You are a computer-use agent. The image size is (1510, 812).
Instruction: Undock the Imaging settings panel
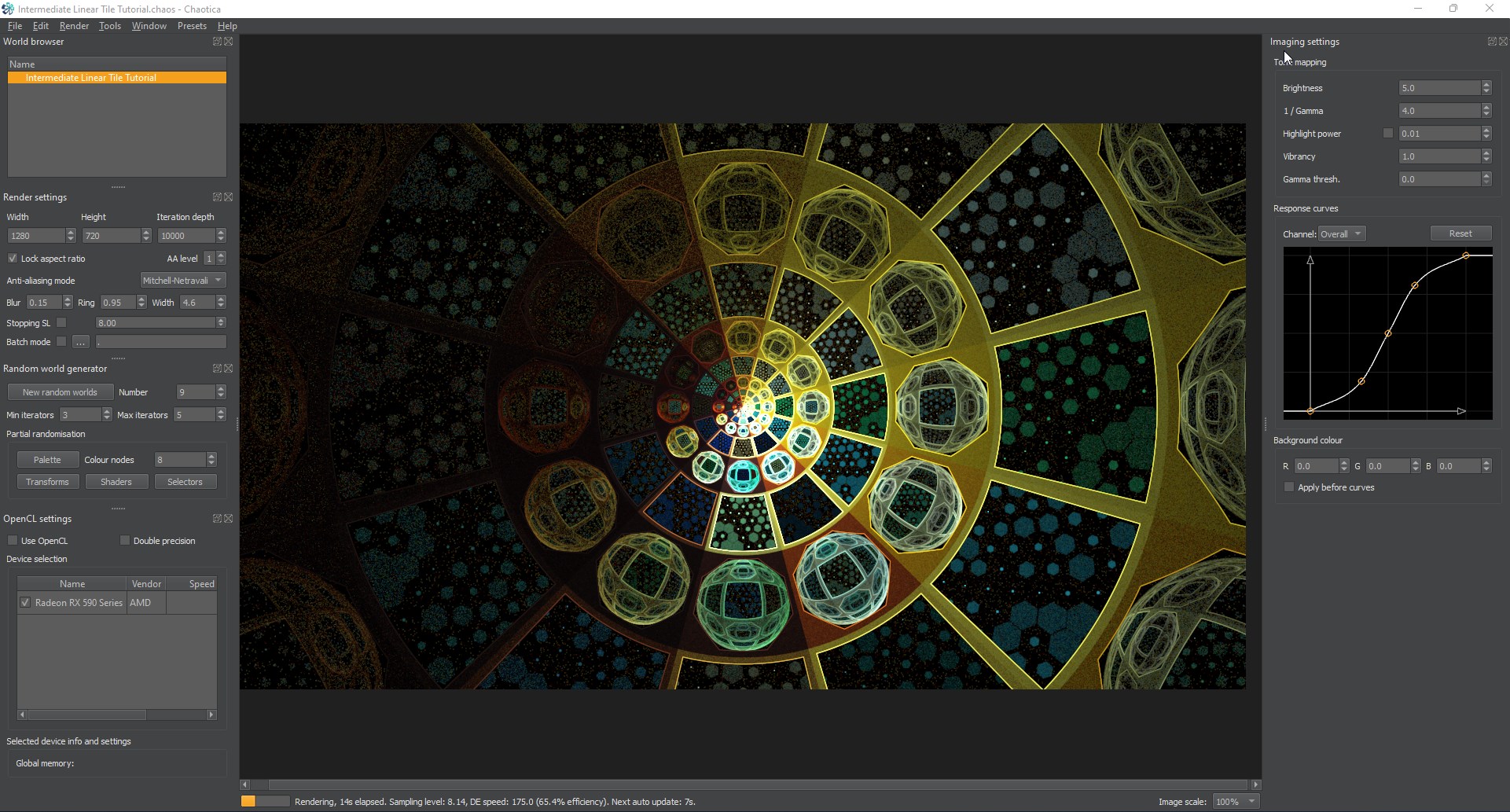pos(1492,42)
